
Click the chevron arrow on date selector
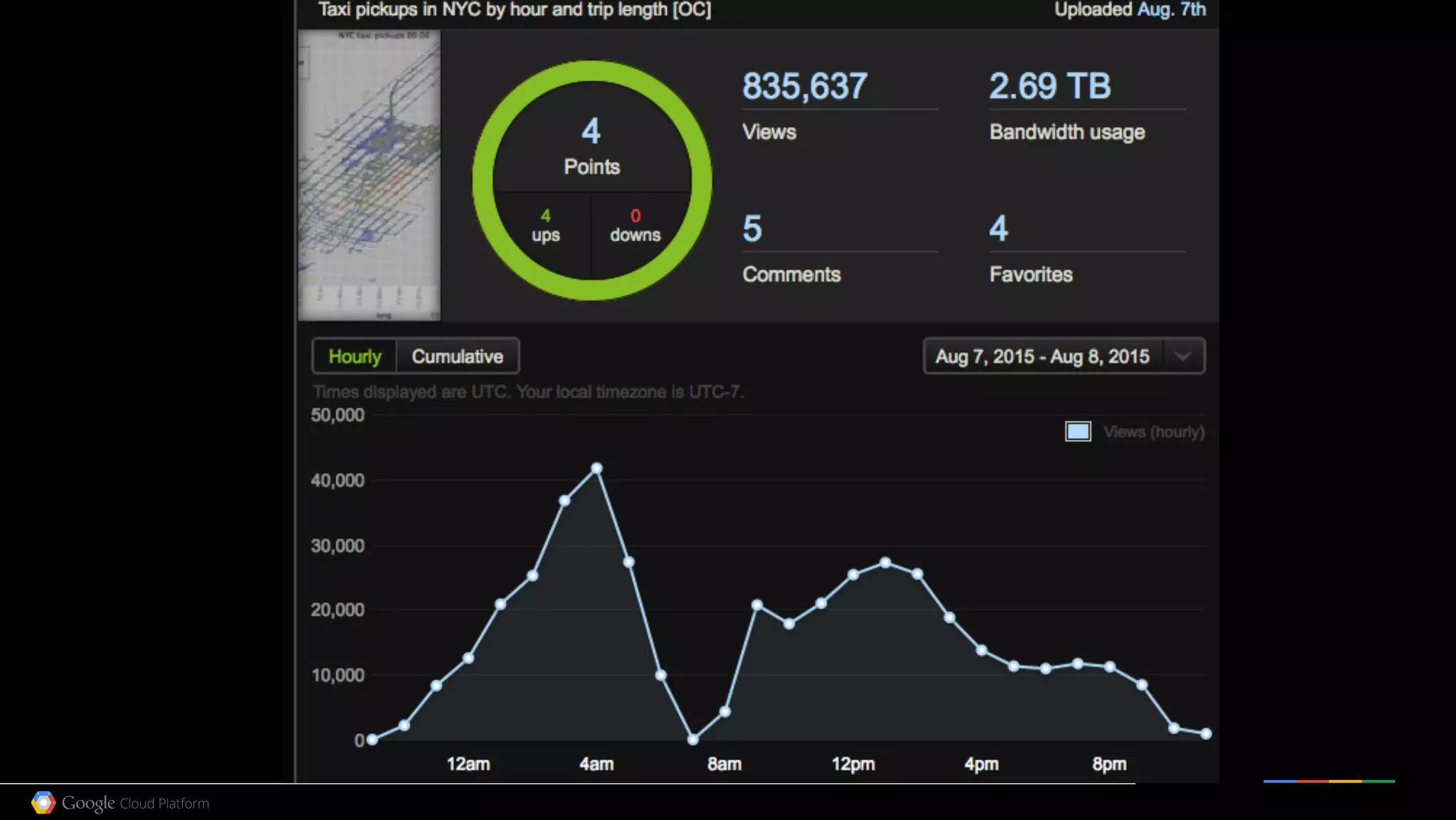click(x=1183, y=356)
